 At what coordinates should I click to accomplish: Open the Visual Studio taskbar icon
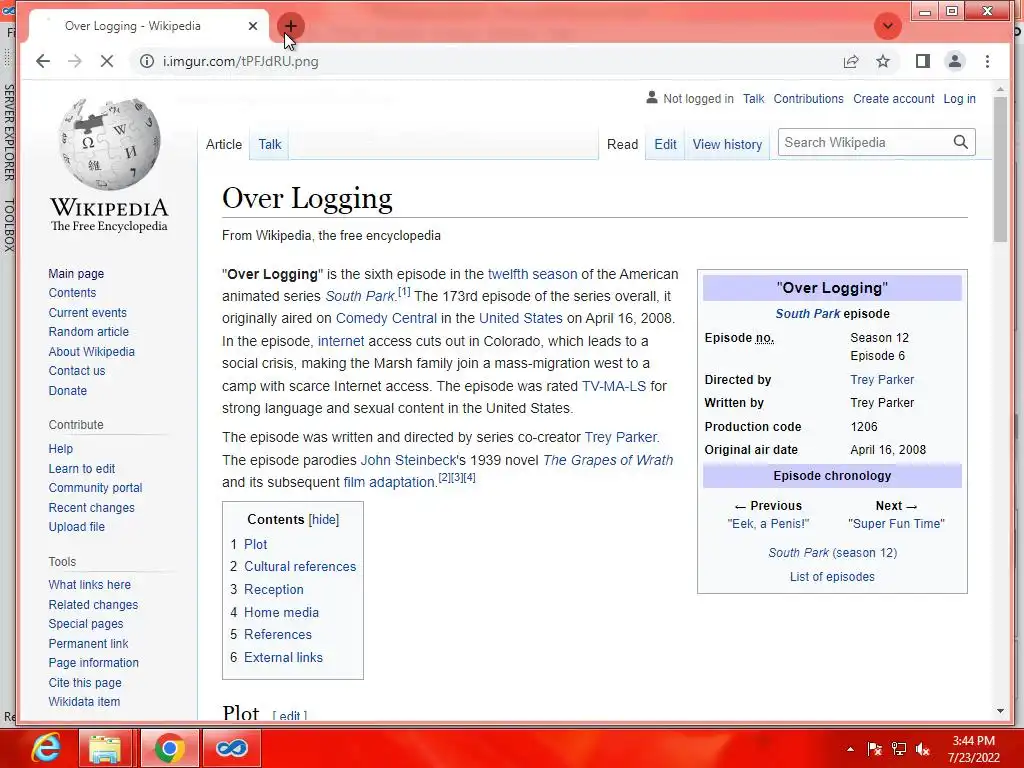pos(232,748)
